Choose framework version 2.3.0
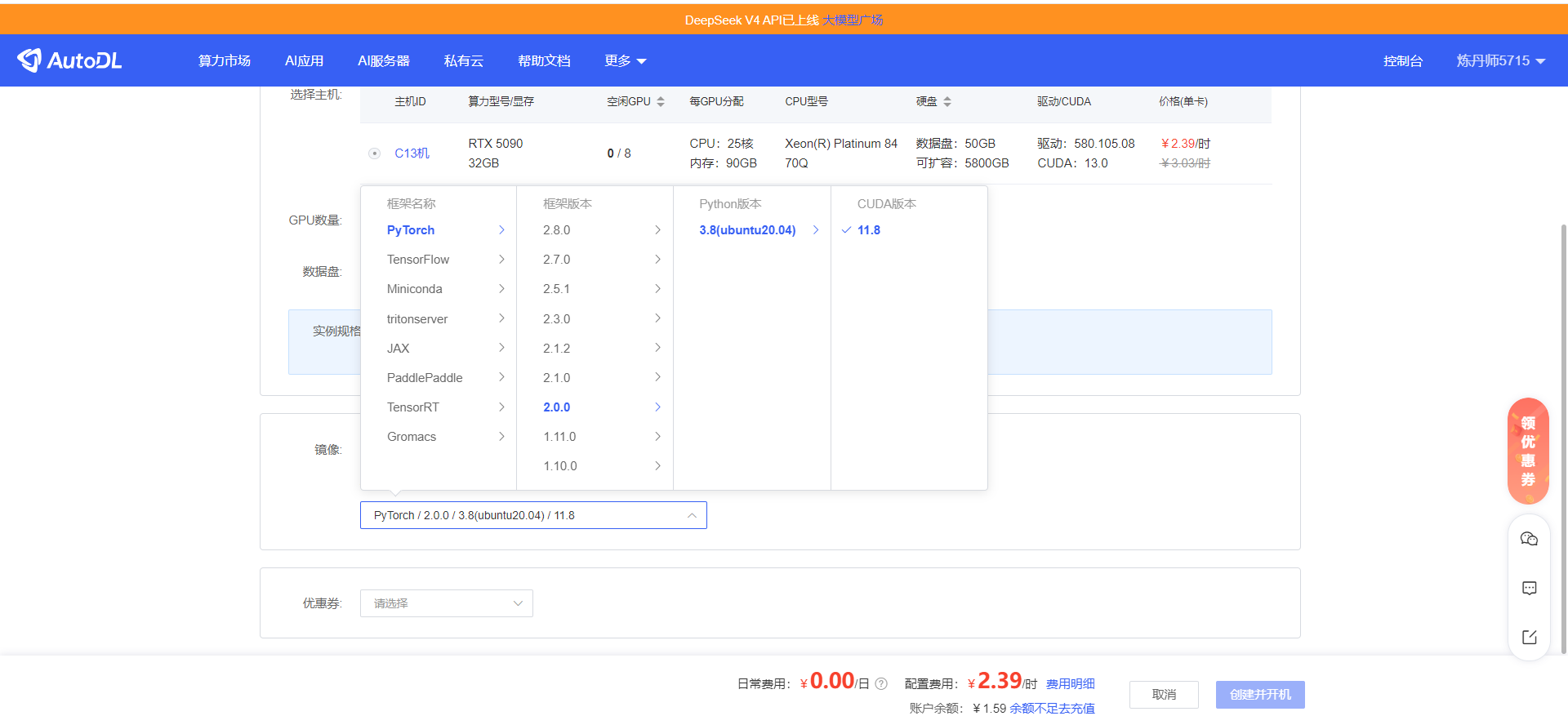This screenshot has width=1568, height=716. click(595, 318)
